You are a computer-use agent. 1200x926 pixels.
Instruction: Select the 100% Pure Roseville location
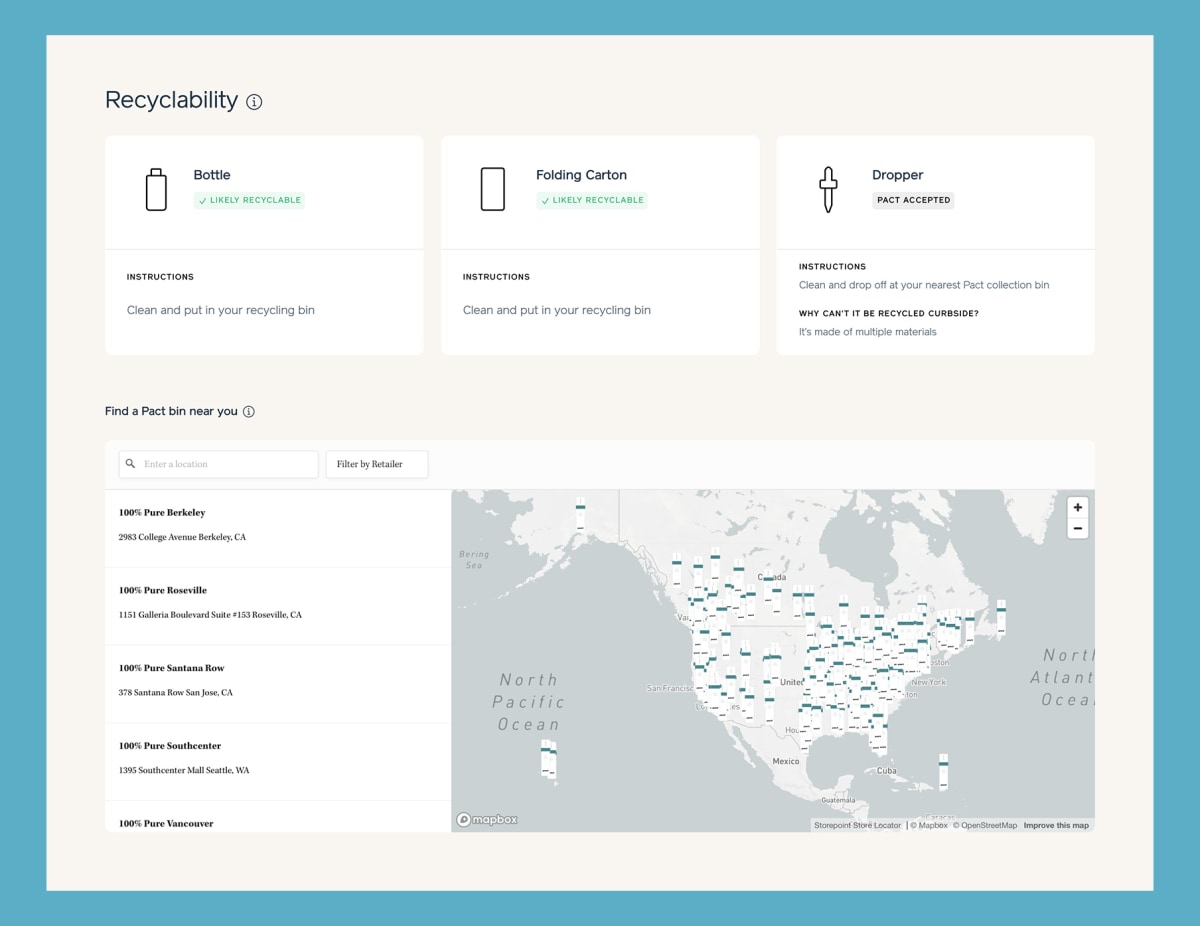278,606
